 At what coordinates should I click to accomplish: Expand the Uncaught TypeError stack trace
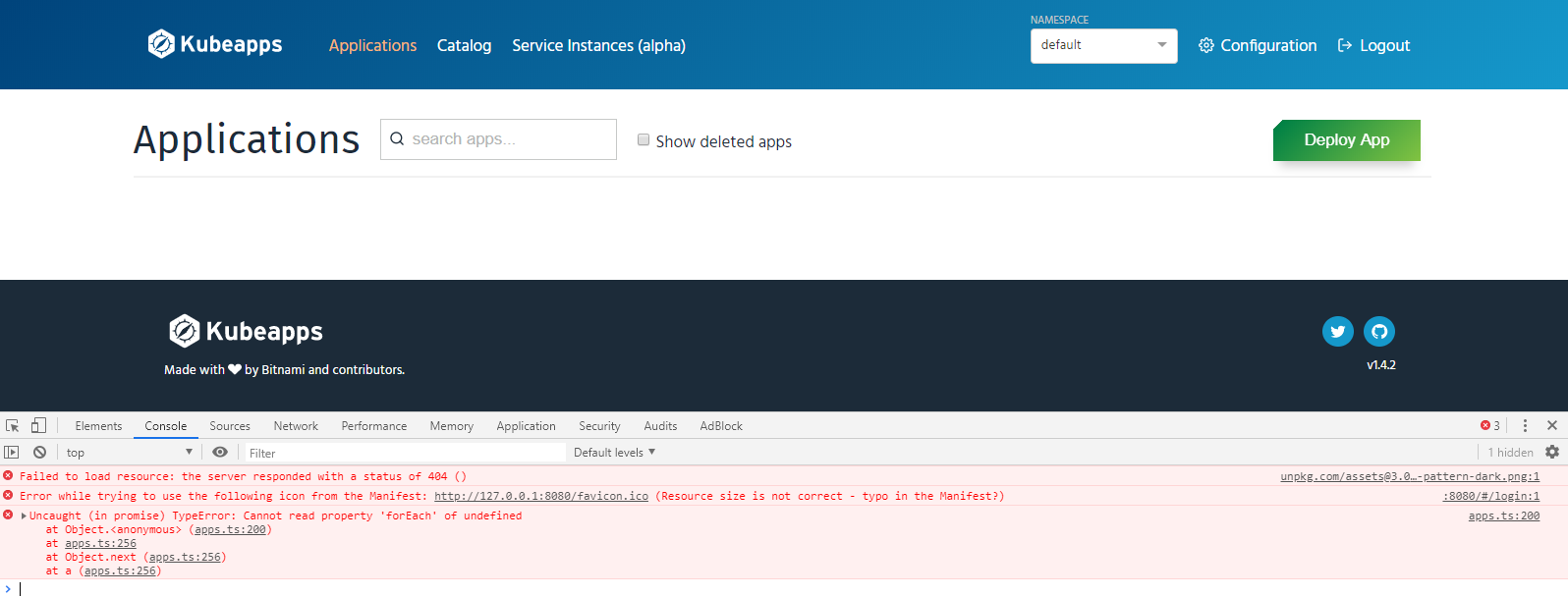pyautogui.click(x=24, y=516)
